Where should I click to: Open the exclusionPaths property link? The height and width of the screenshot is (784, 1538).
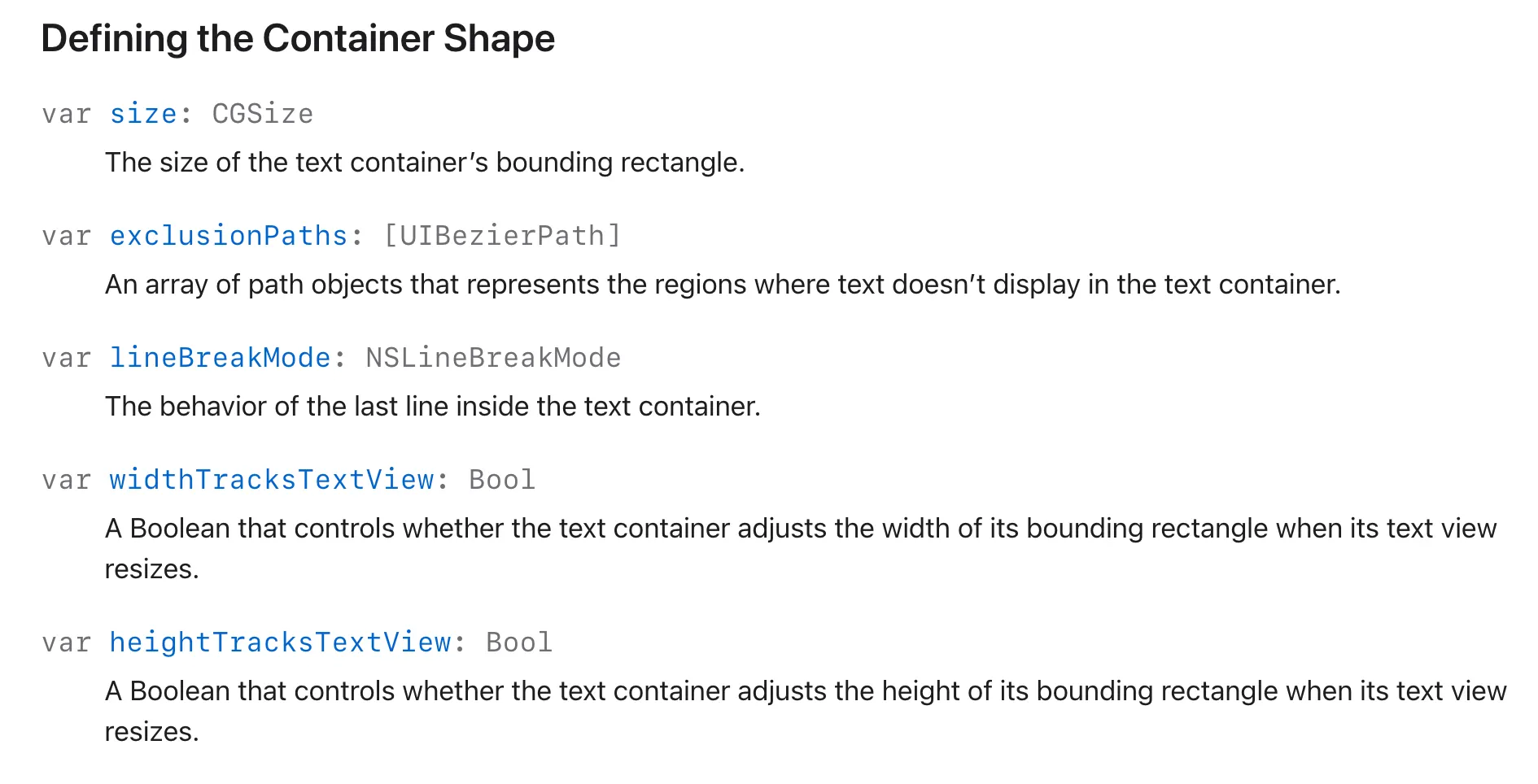229,236
